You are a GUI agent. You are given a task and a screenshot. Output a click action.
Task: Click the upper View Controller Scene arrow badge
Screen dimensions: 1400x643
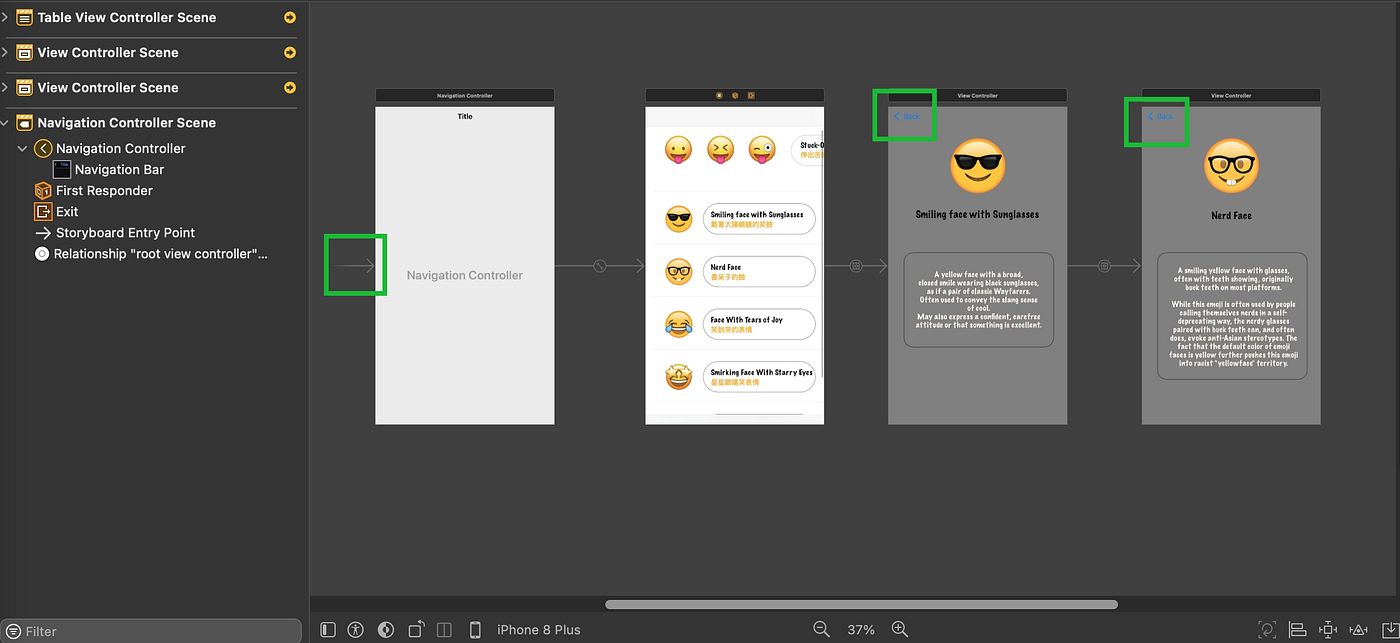[290, 53]
